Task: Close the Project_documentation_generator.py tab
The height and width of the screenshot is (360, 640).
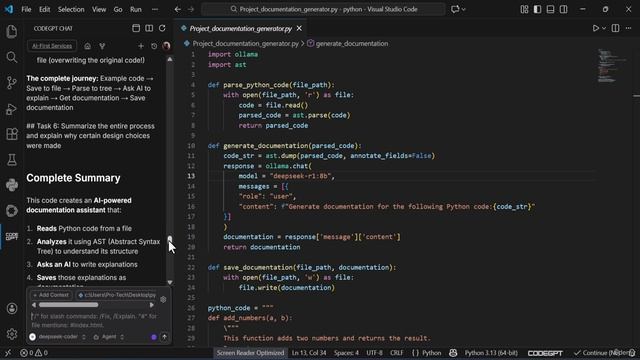Action: click(x=299, y=28)
